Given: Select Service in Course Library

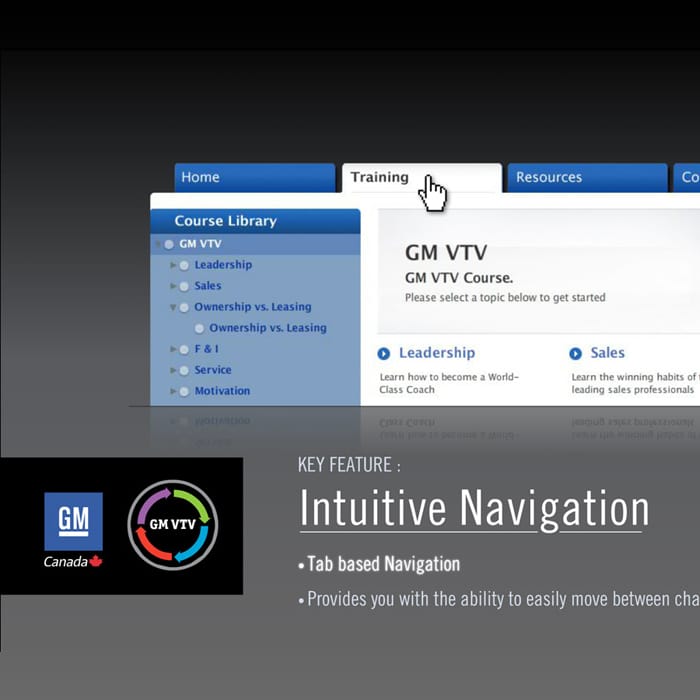Looking at the screenshot, I should pos(212,370).
